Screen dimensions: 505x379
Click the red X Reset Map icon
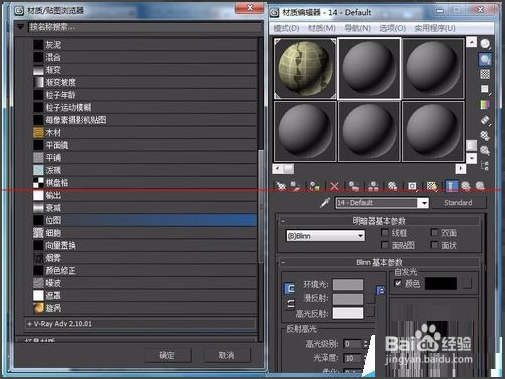click(334, 186)
